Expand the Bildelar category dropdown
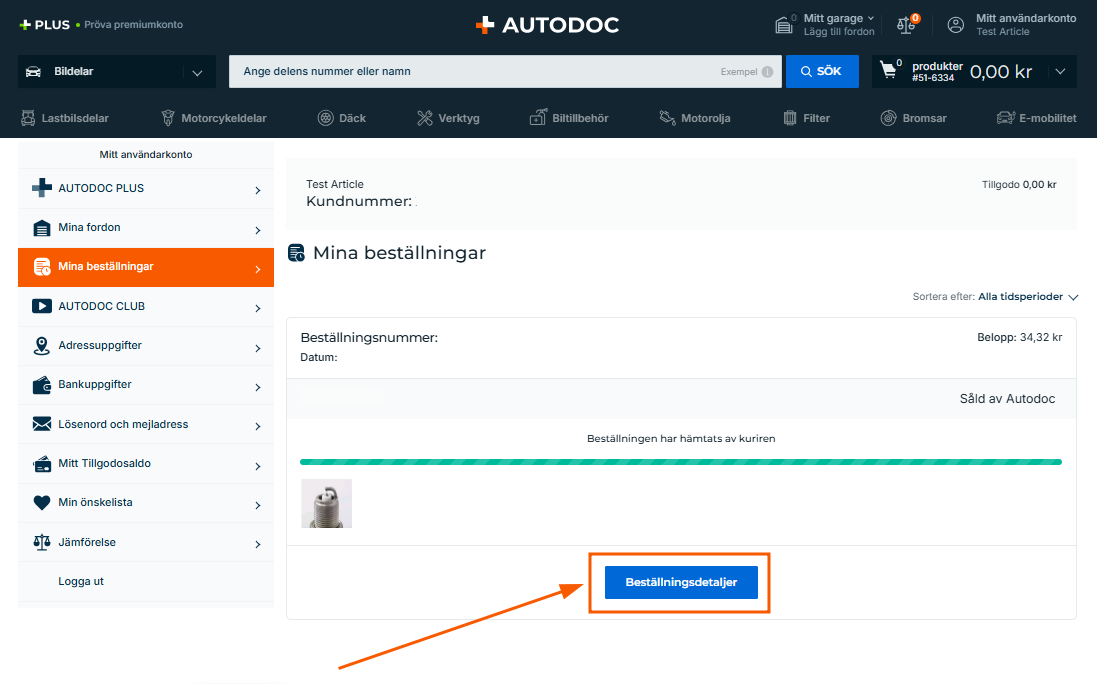 196,72
